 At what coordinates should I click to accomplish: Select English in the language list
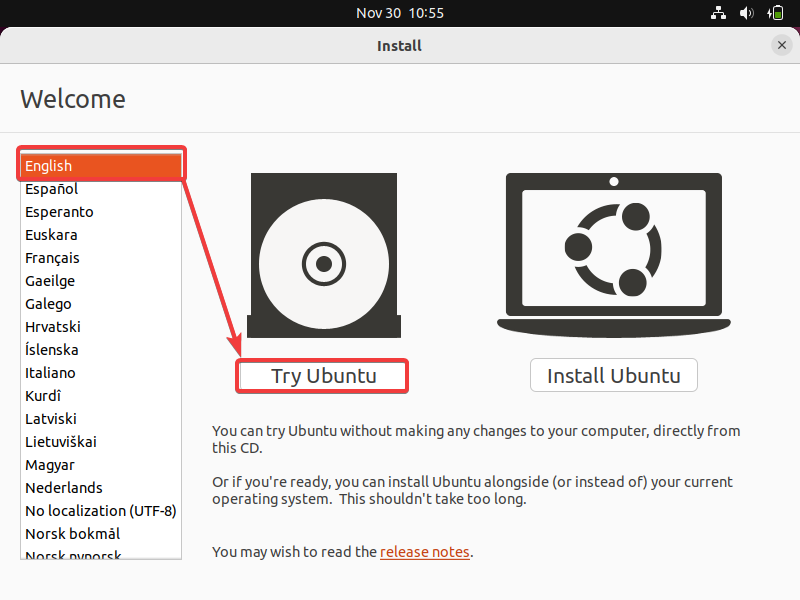click(101, 166)
